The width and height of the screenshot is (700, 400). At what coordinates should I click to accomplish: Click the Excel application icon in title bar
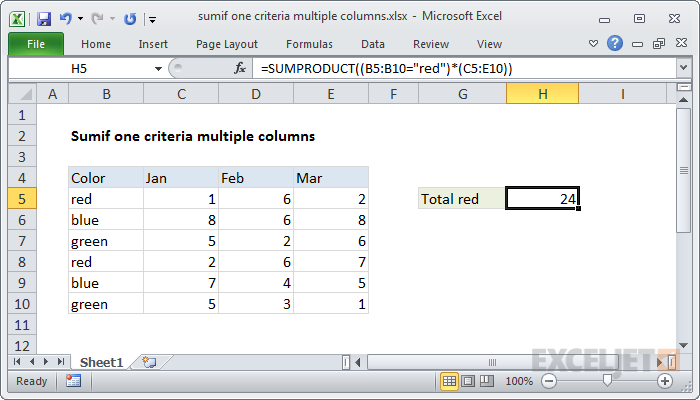click(17, 19)
